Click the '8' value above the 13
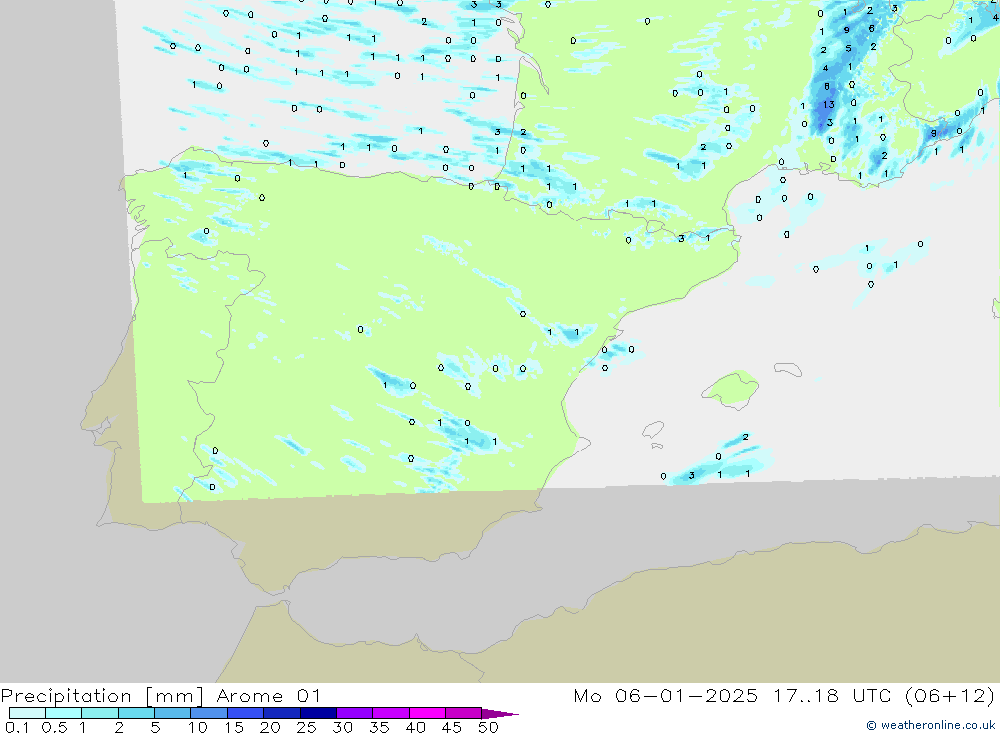This screenshot has width=1000, height=733. [x=827, y=87]
